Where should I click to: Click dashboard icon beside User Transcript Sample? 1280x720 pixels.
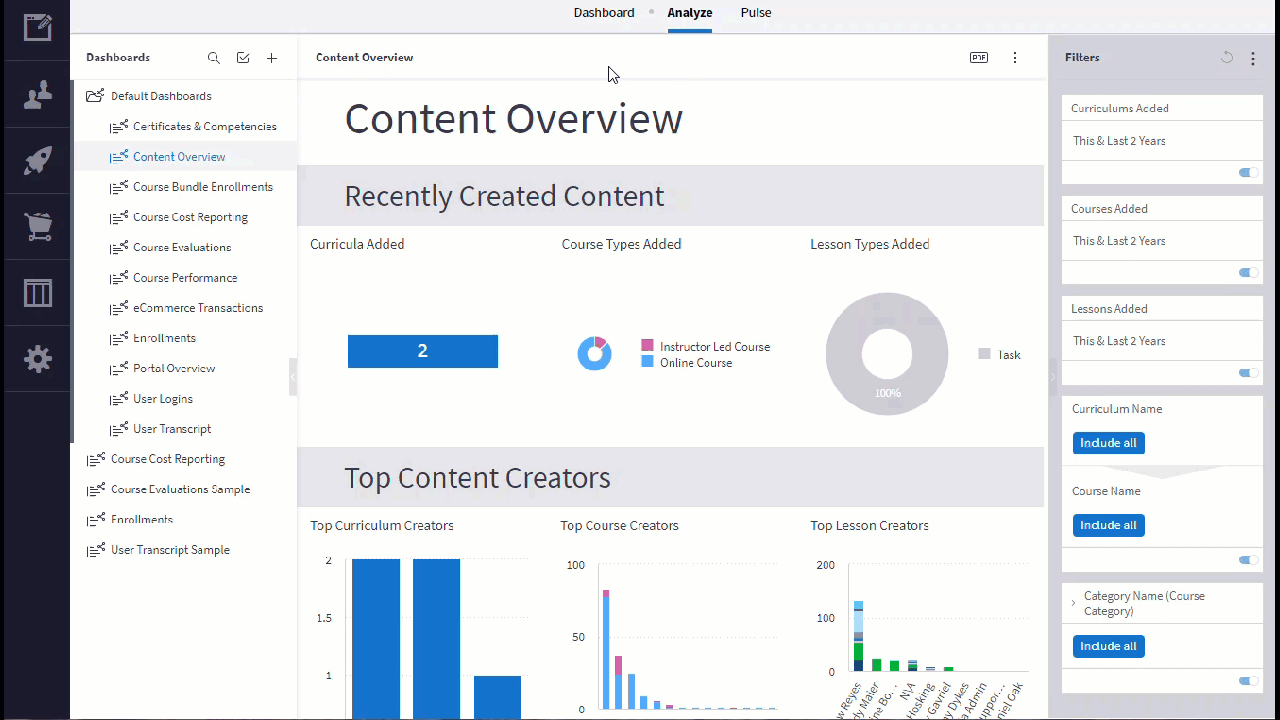(x=96, y=550)
